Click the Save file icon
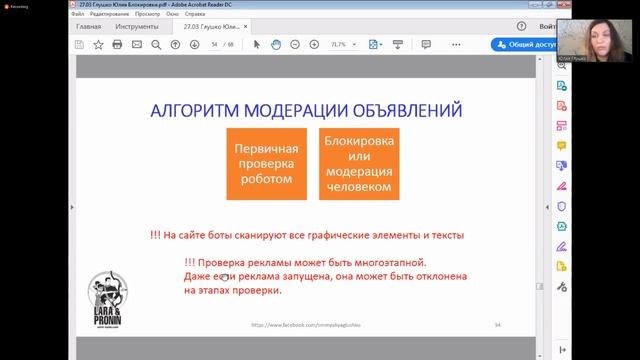The width and height of the screenshot is (640, 360). [x=79, y=44]
